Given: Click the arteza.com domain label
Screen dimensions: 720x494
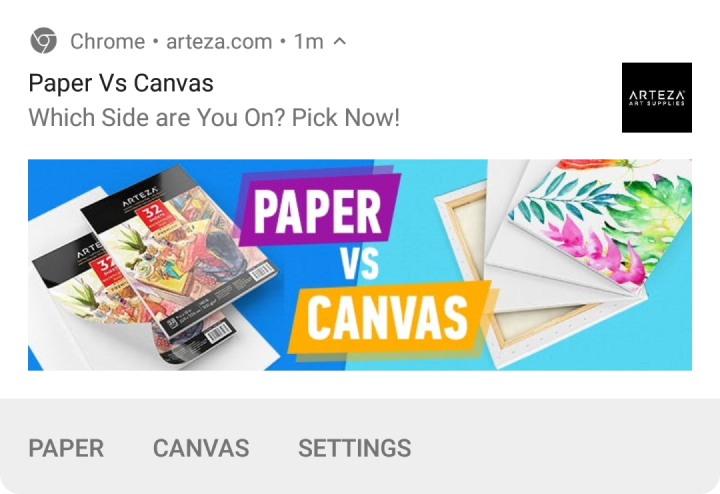Looking at the screenshot, I should pos(219,42).
